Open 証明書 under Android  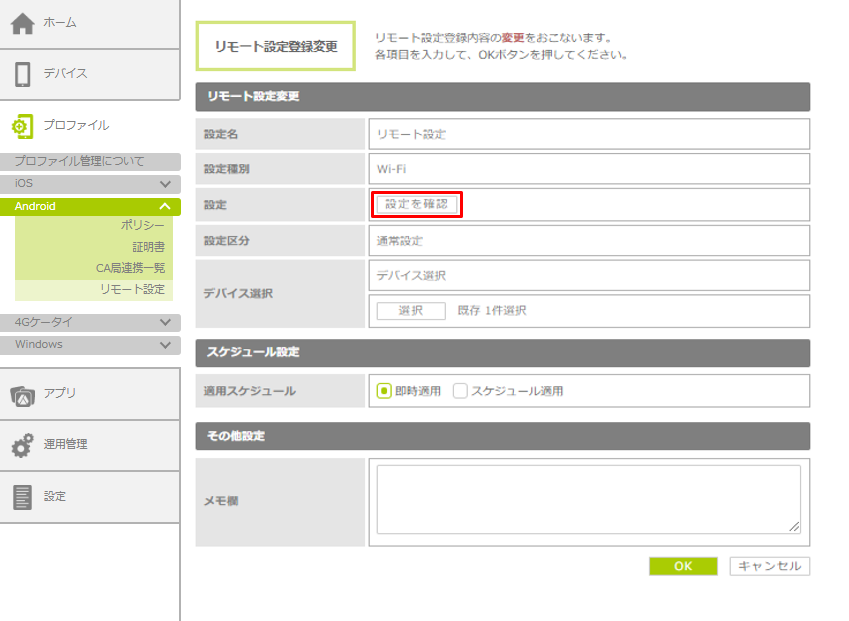point(148,247)
